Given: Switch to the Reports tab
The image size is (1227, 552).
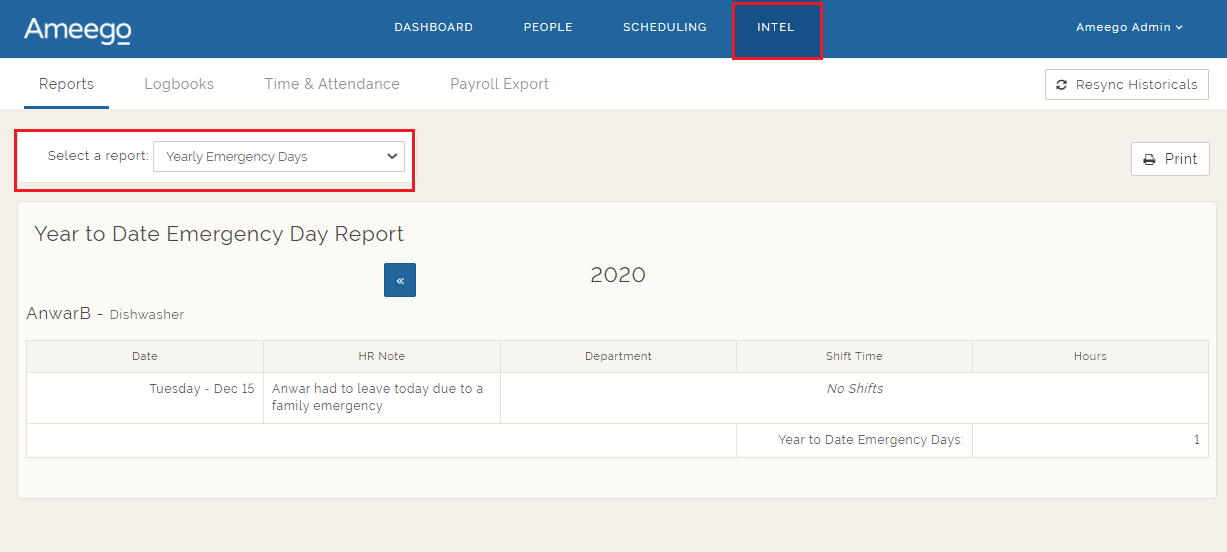Looking at the screenshot, I should coord(66,84).
